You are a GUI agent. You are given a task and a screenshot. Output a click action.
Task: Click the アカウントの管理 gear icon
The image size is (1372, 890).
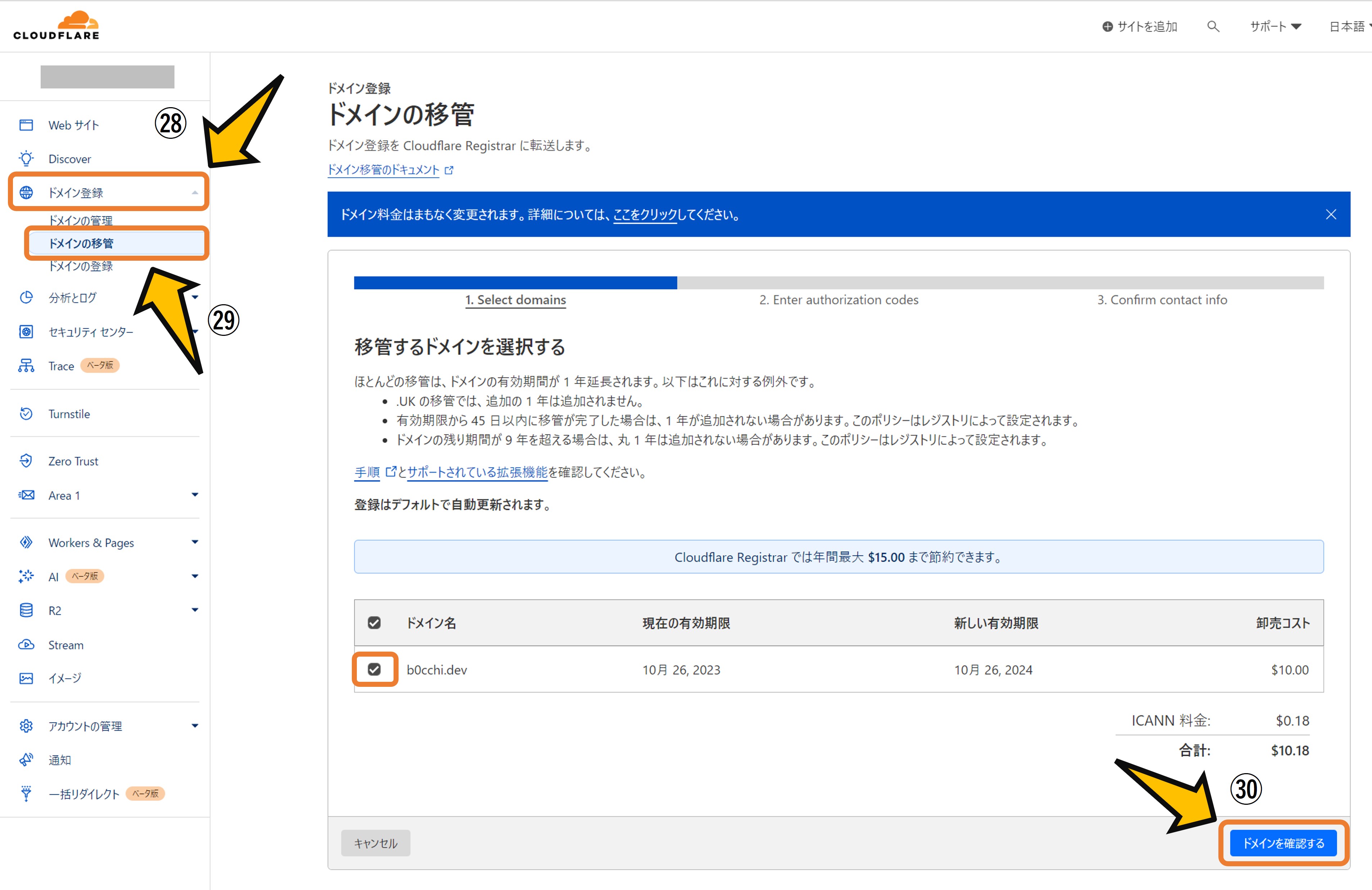(x=26, y=726)
